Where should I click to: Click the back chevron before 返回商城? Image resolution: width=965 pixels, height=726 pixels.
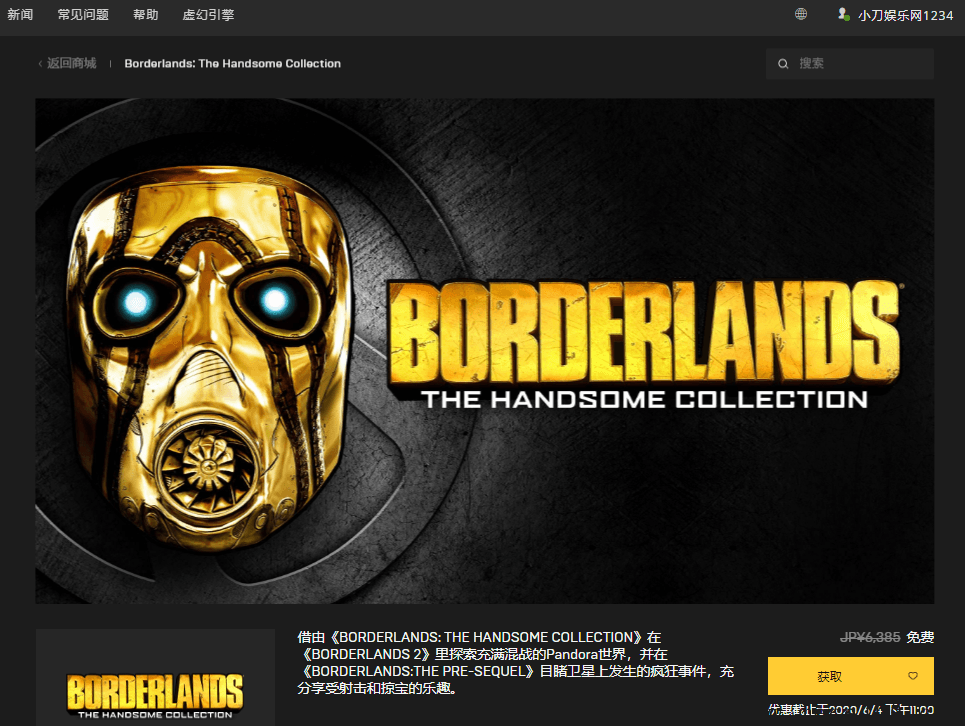click(x=40, y=64)
